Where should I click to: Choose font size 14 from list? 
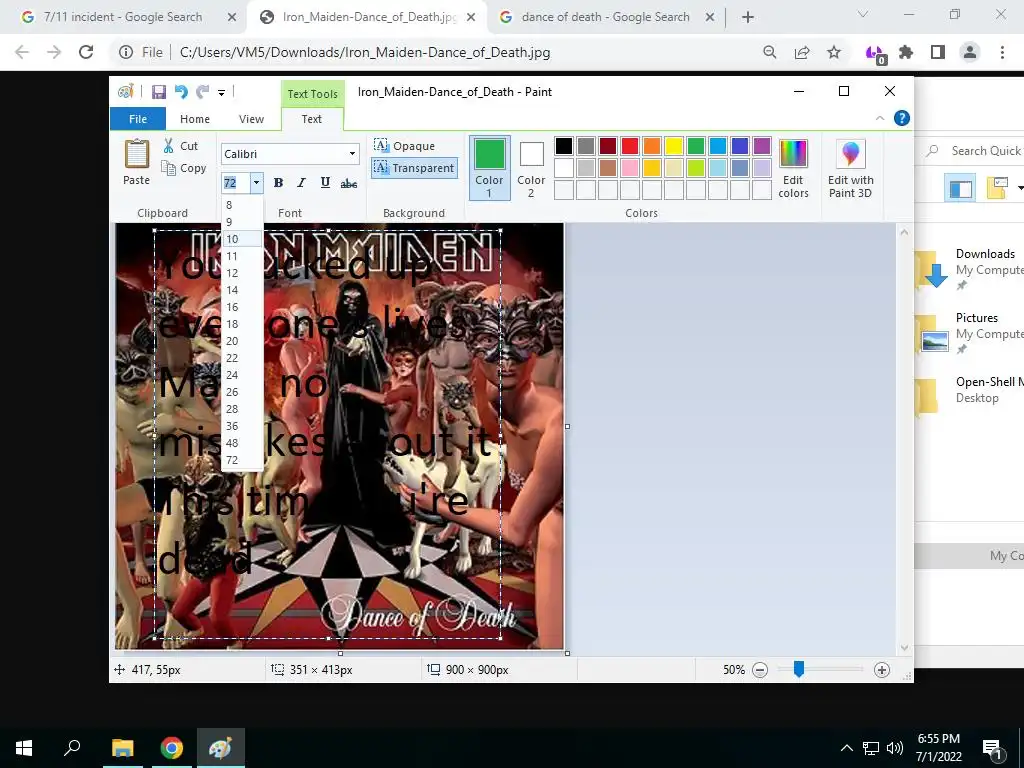pos(242,290)
